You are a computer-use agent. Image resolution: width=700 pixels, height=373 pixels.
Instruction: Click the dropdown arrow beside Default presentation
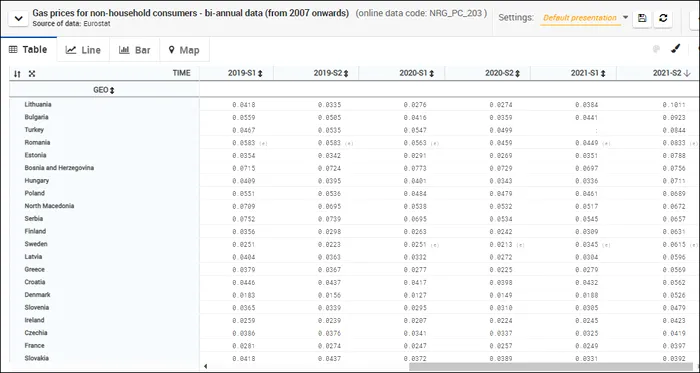point(625,17)
